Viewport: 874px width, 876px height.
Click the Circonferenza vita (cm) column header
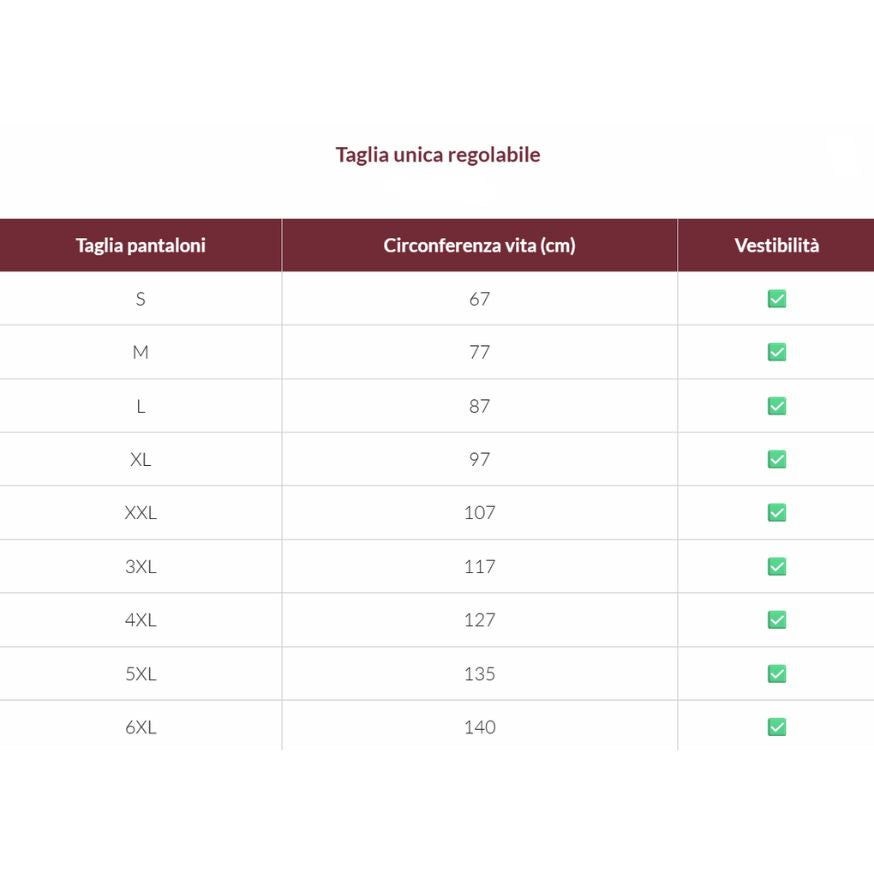point(479,245)
